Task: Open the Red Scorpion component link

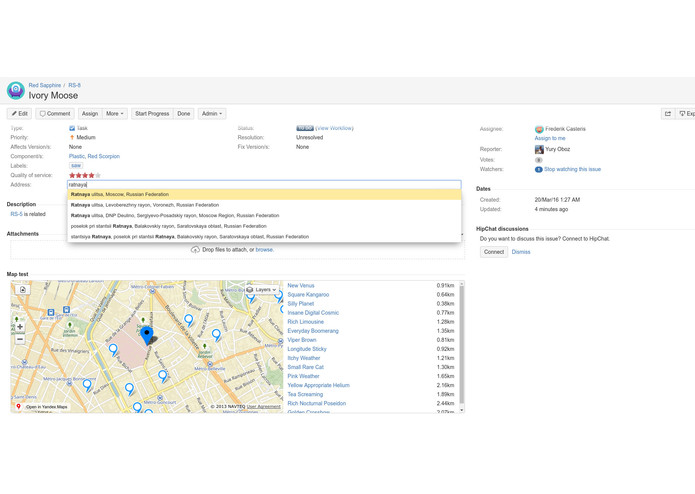Action: pyautogui.click(x=104, y=156)
